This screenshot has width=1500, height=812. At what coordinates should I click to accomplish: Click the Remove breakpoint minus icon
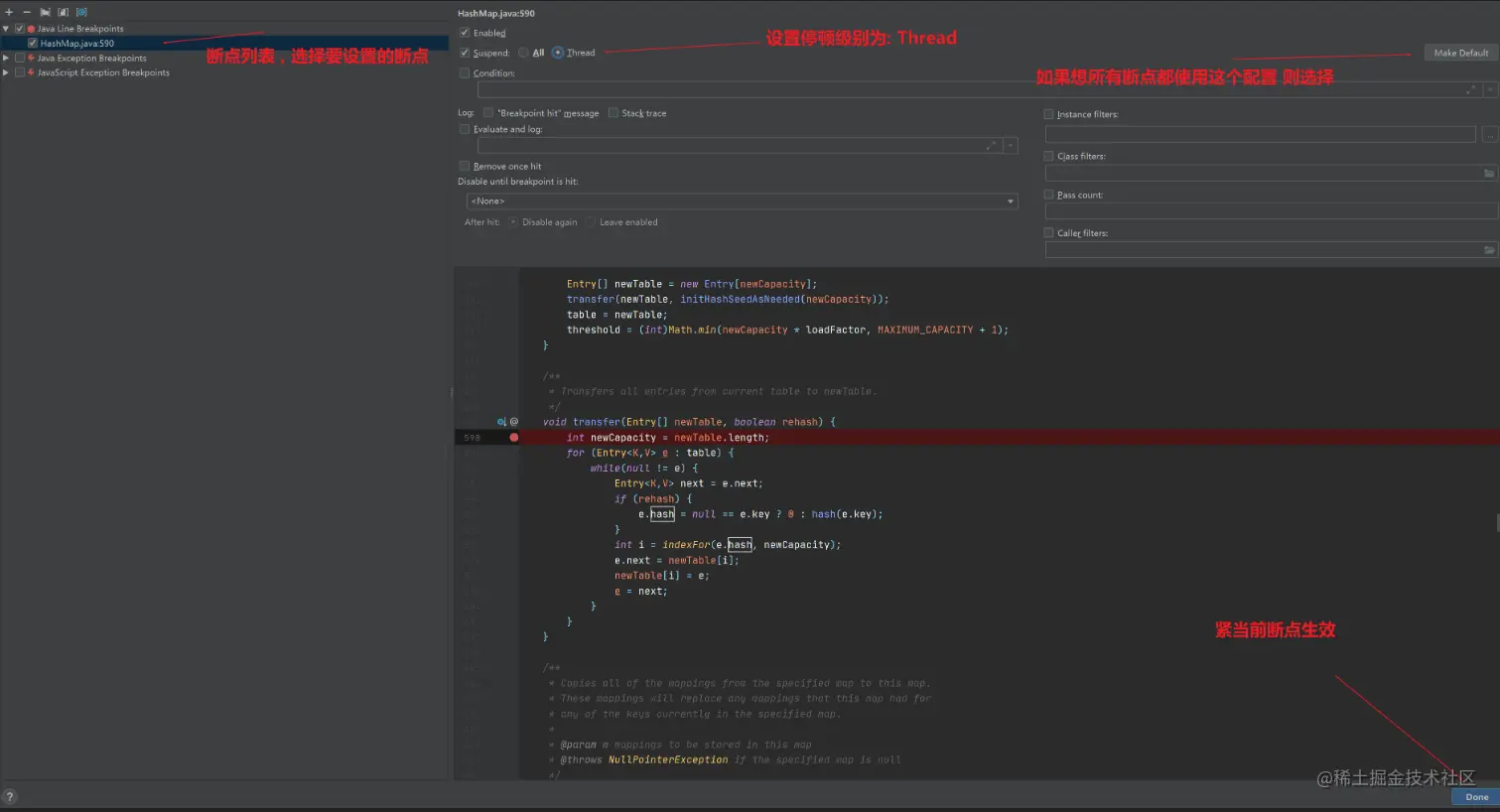coord(27,12)
